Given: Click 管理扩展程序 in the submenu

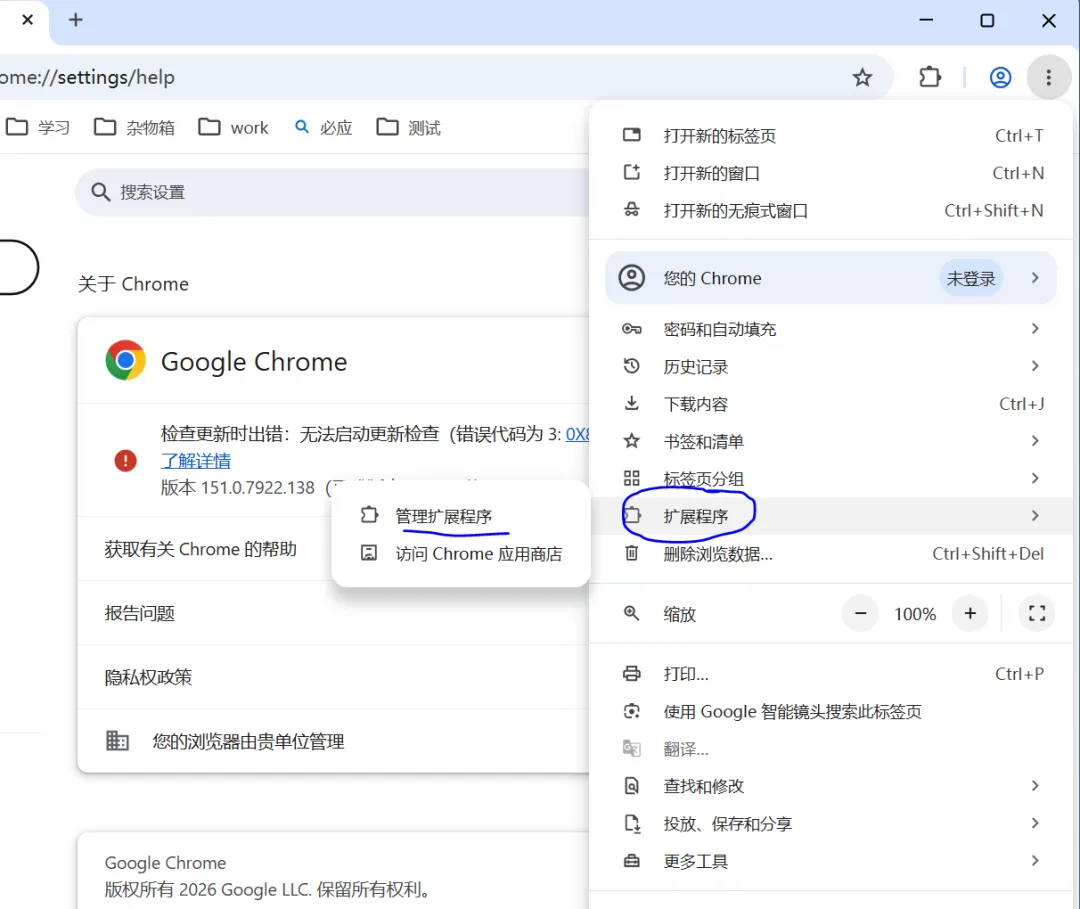Looking at the screenshot, I should click(x=461, y=516).
